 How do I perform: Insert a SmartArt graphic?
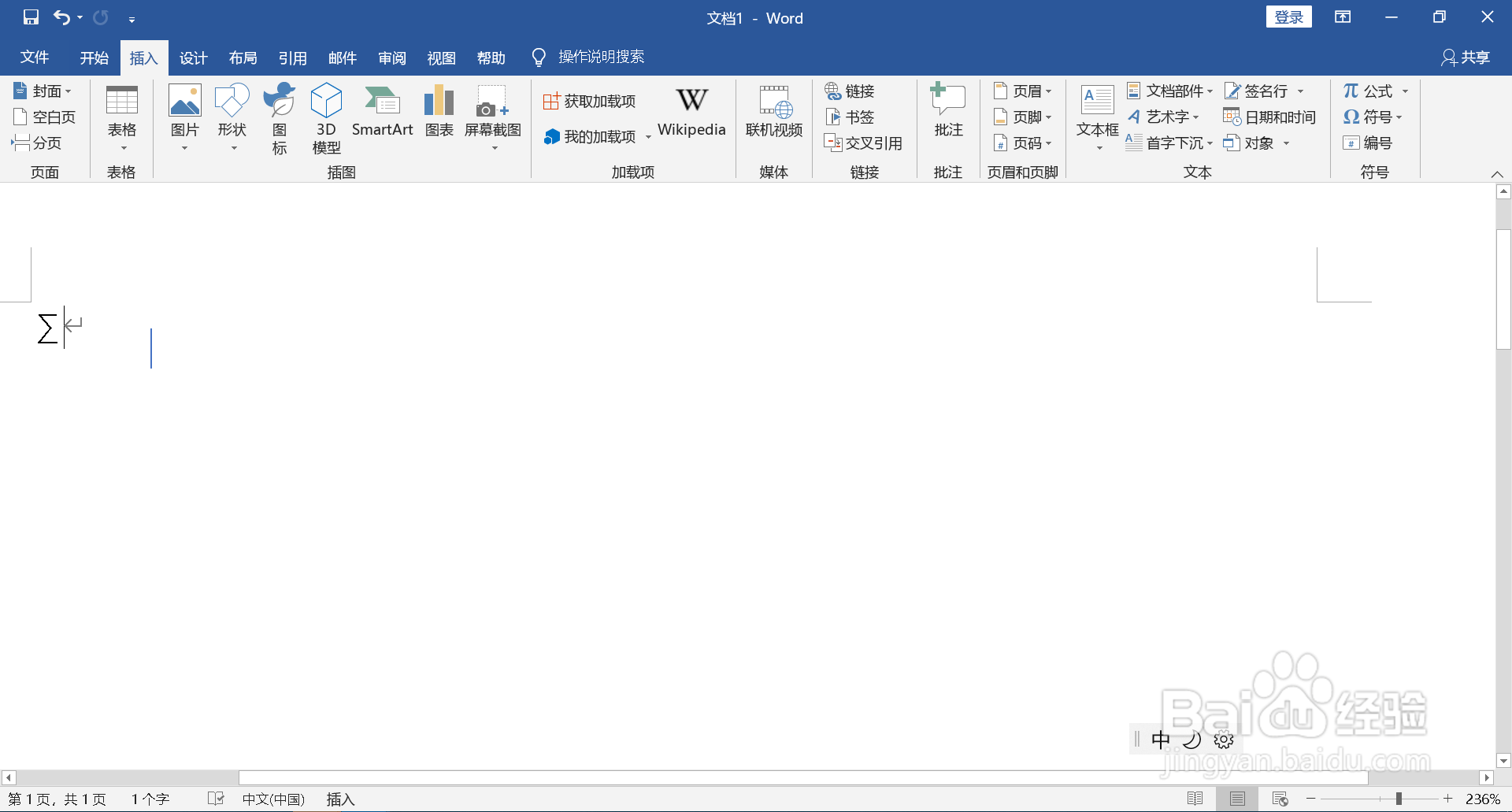pos(383,113)
